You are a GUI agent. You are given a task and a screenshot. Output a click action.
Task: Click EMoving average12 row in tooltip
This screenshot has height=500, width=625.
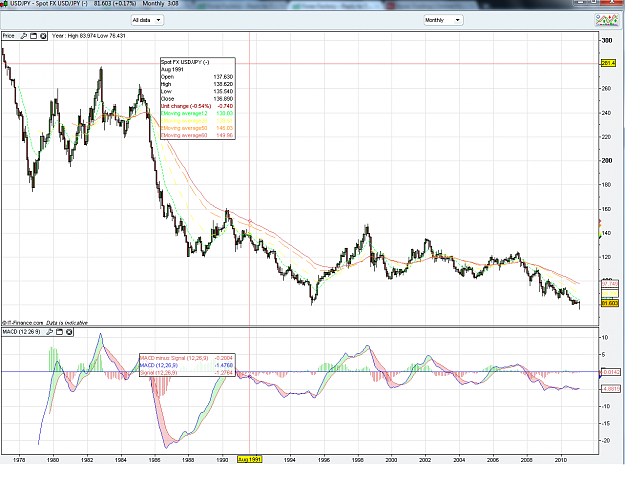(197, 114)
